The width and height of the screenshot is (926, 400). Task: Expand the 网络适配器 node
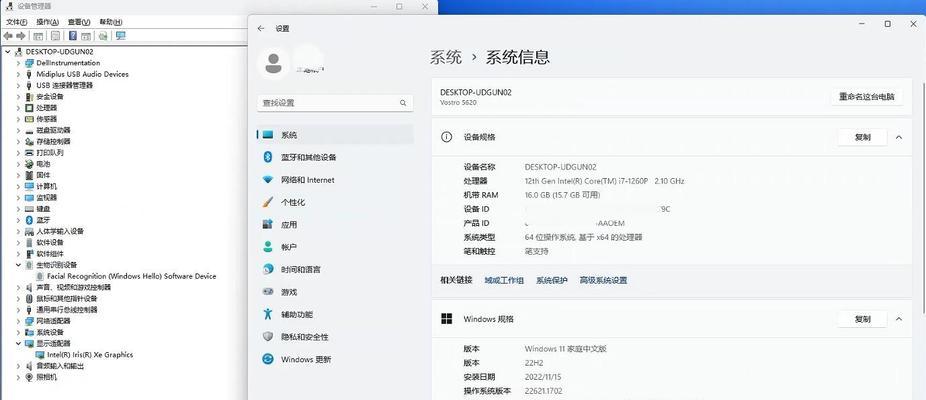point(18,321)
